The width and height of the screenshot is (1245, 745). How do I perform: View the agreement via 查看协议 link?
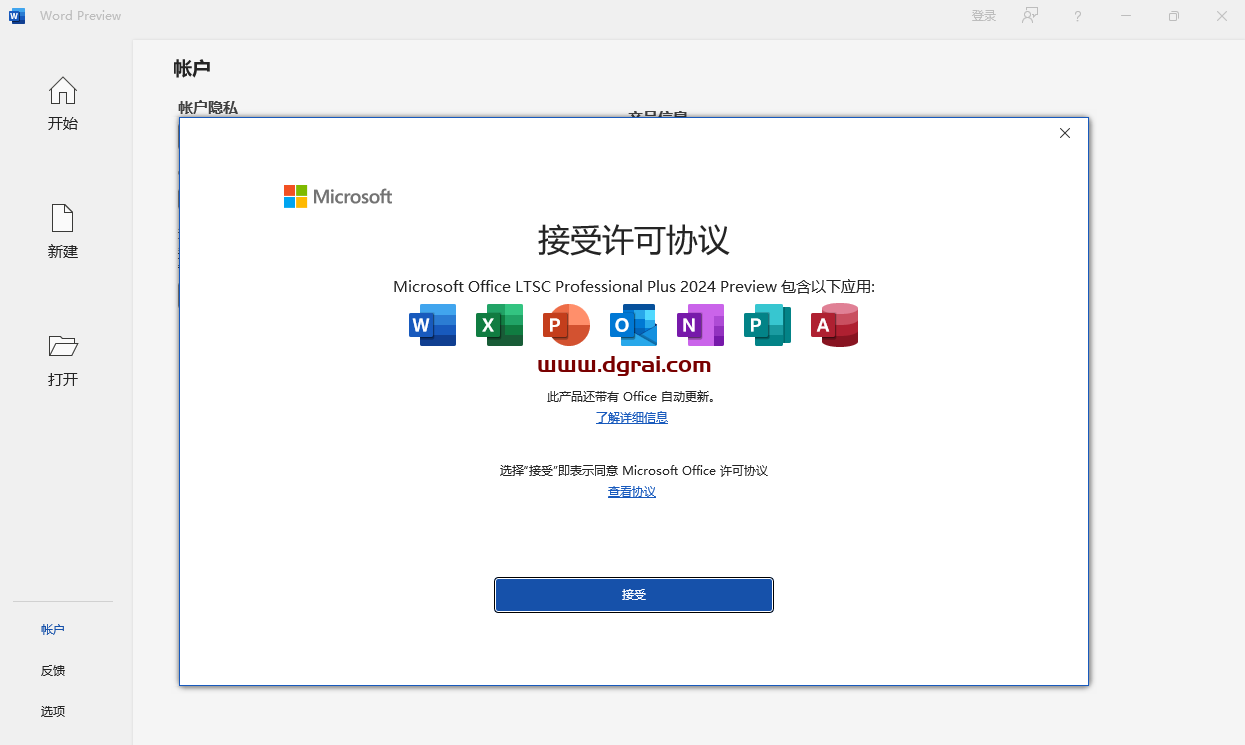point(632,492)
